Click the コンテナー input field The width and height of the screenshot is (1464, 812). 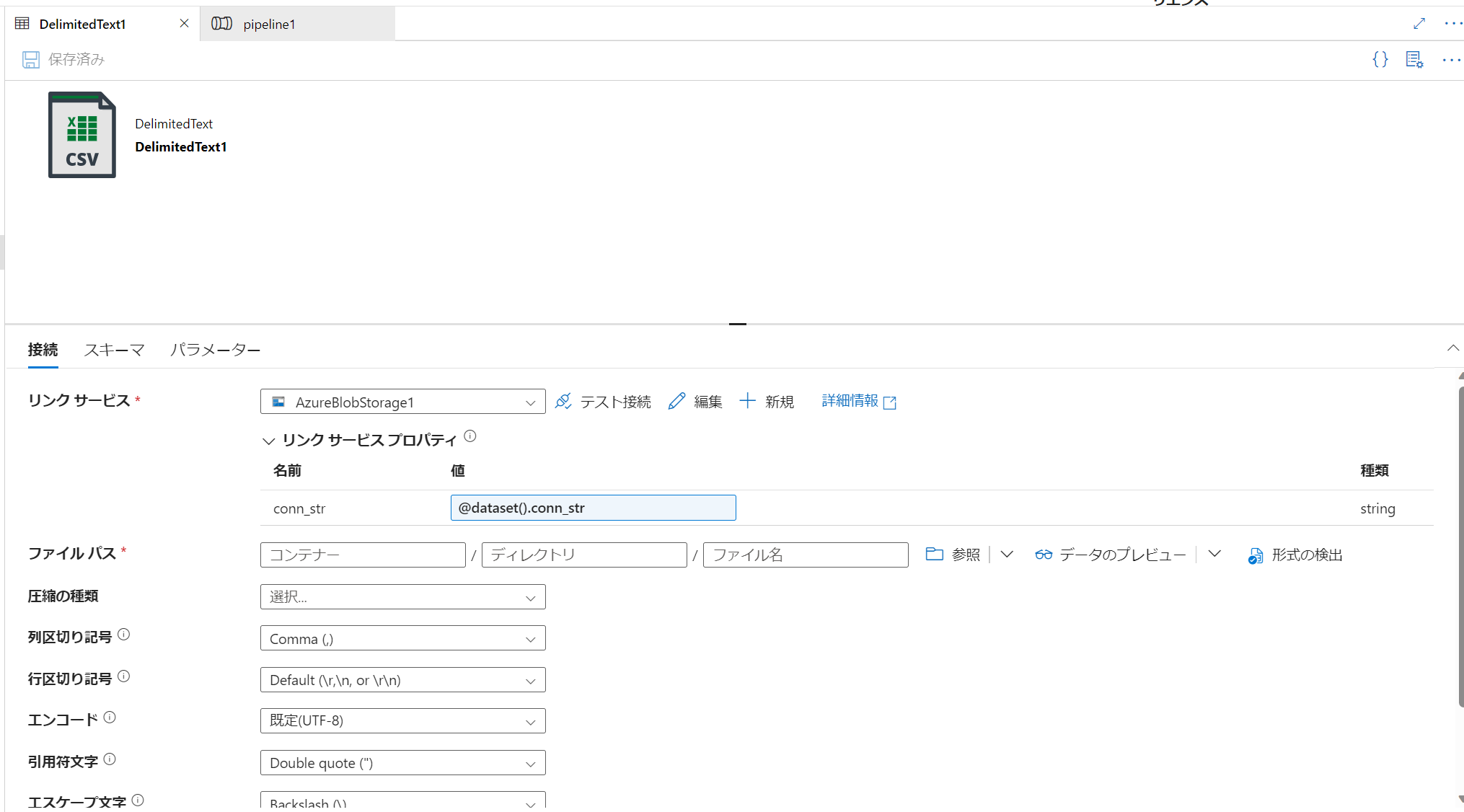(x=363, y=555)
